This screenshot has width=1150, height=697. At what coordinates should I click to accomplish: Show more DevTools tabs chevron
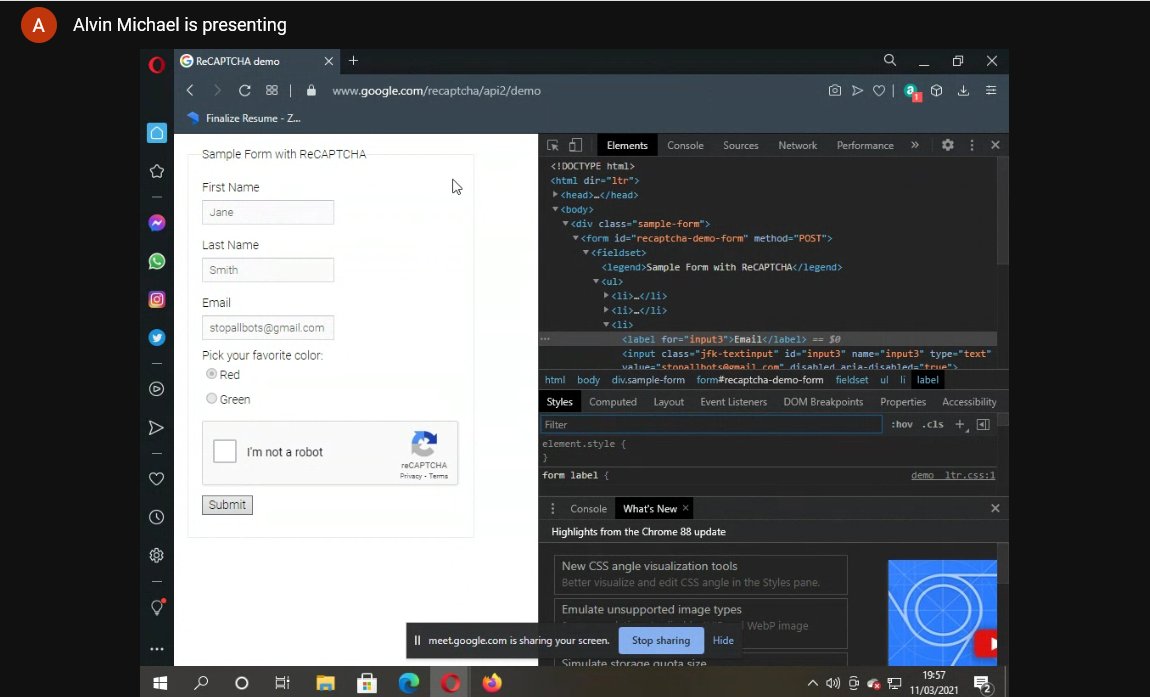point(915,145)
